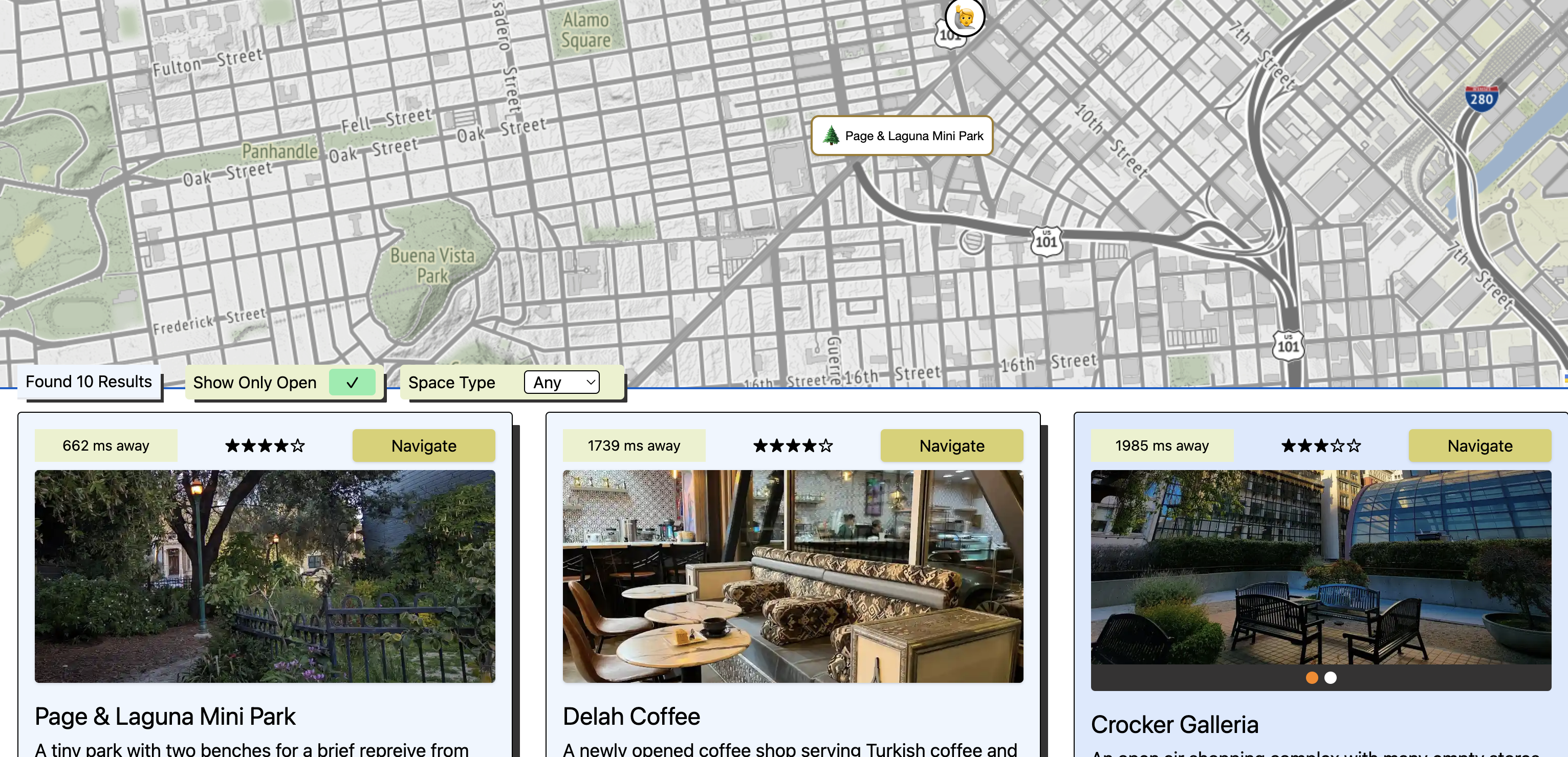Open the Delah Coffee interior photo

tap(793, 575)
